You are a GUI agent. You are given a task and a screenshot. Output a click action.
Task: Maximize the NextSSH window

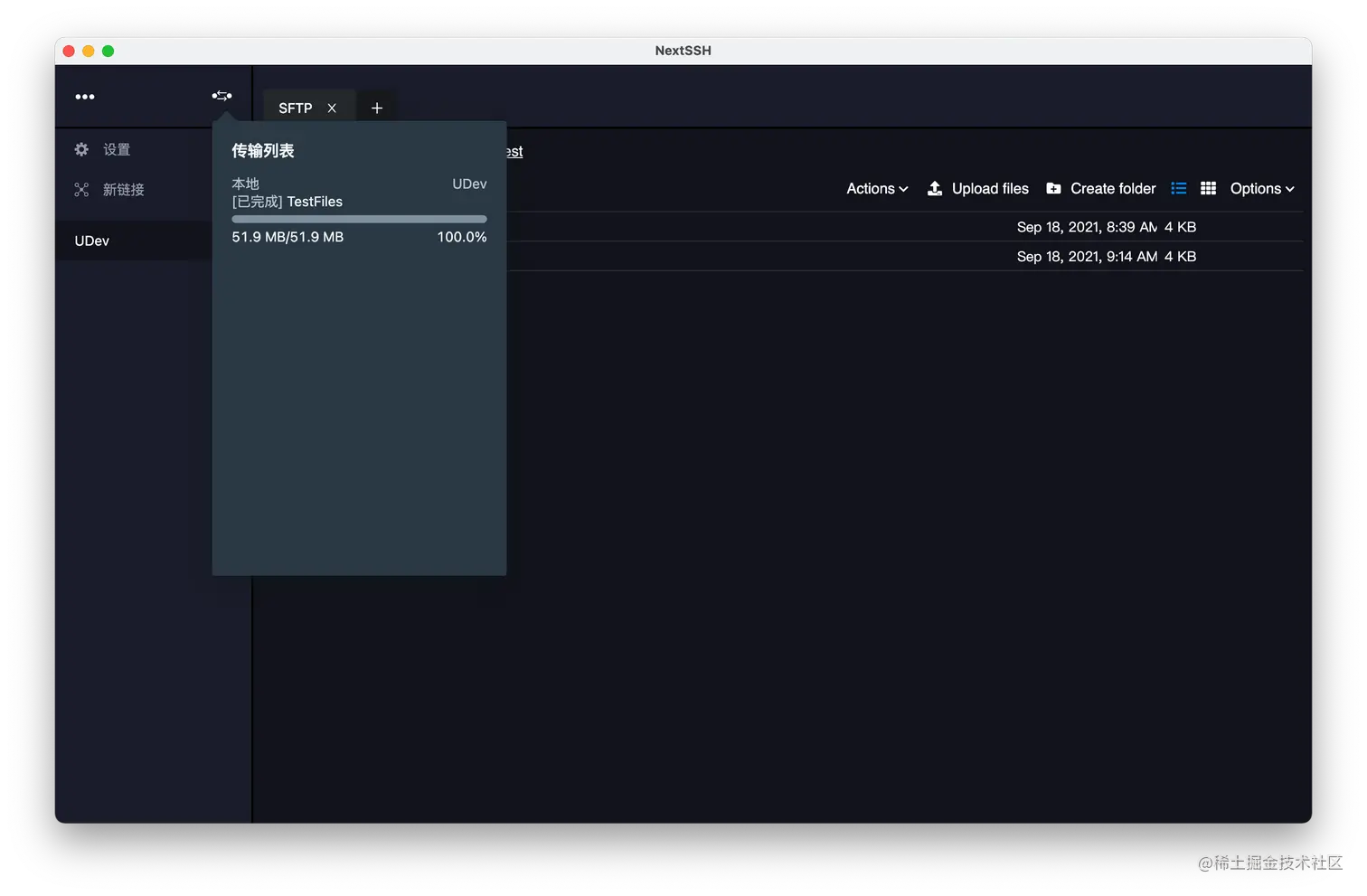click(108, 51)
